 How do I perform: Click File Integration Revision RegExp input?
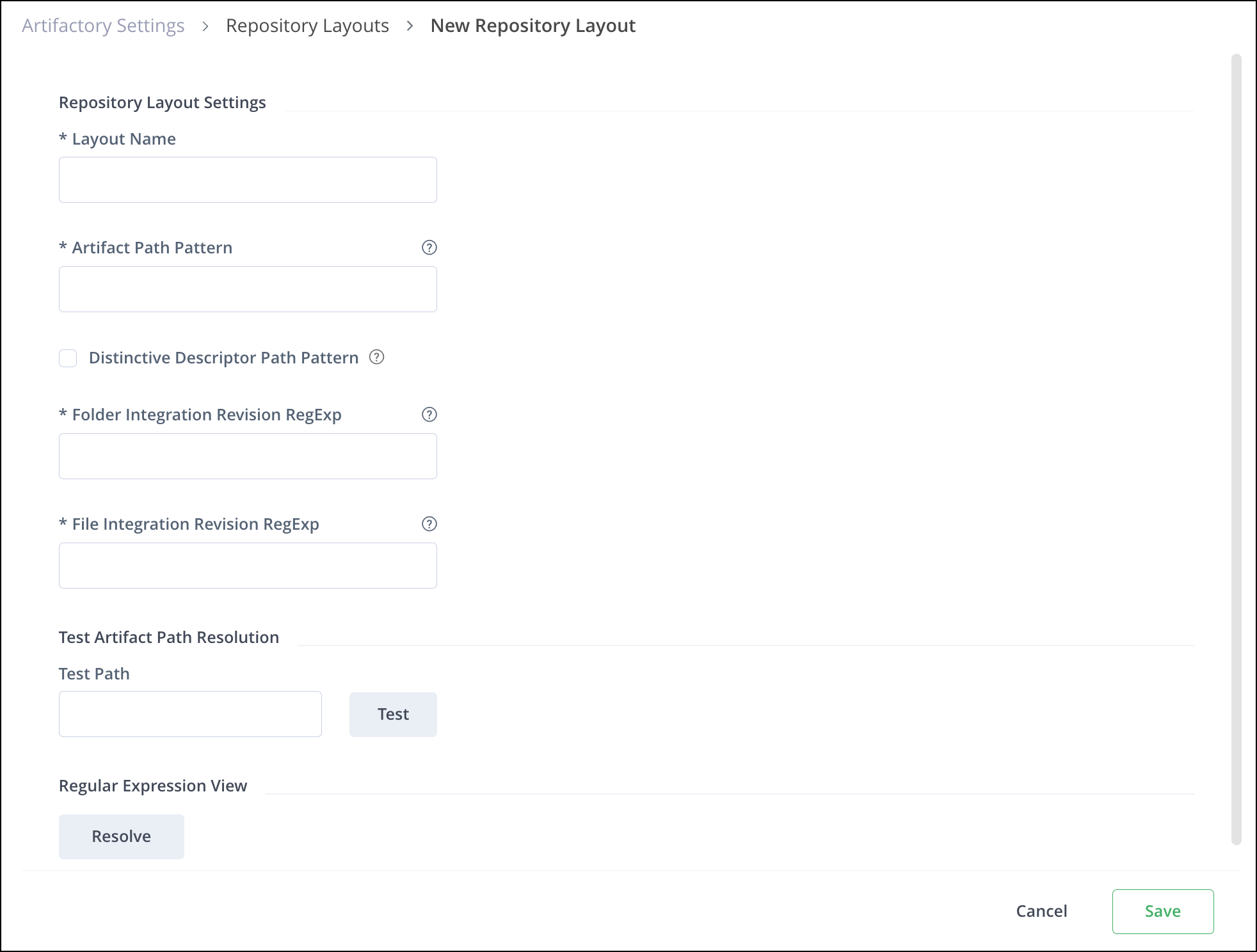pos(248,566)
